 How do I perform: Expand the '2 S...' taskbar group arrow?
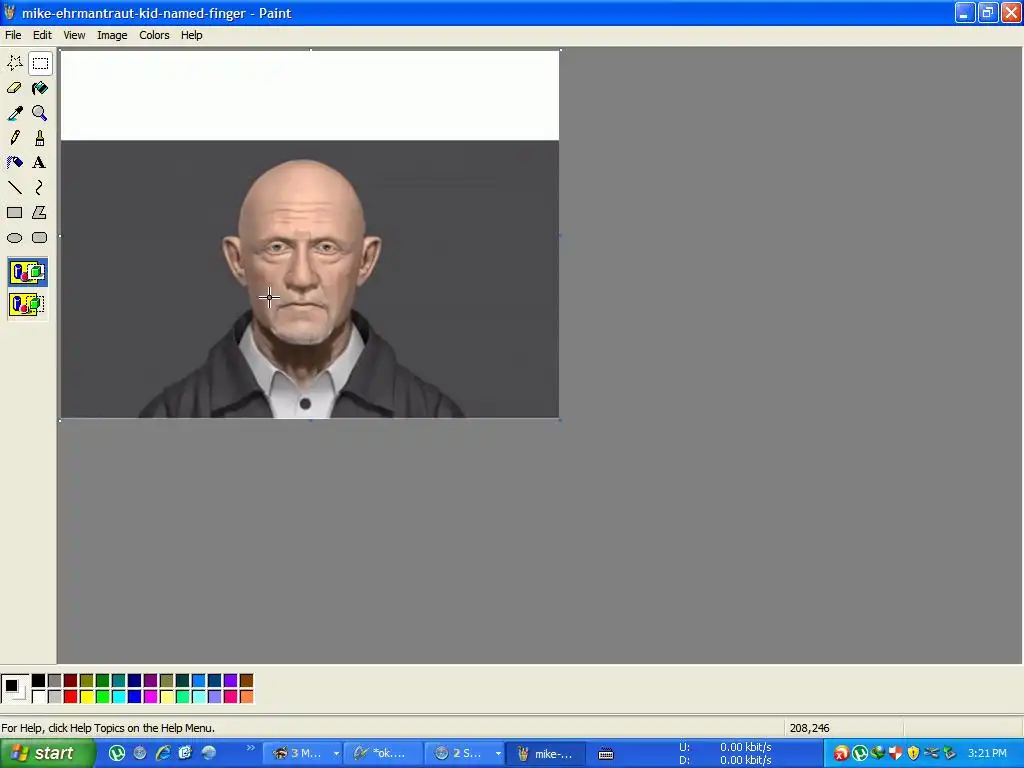(498, 754)
